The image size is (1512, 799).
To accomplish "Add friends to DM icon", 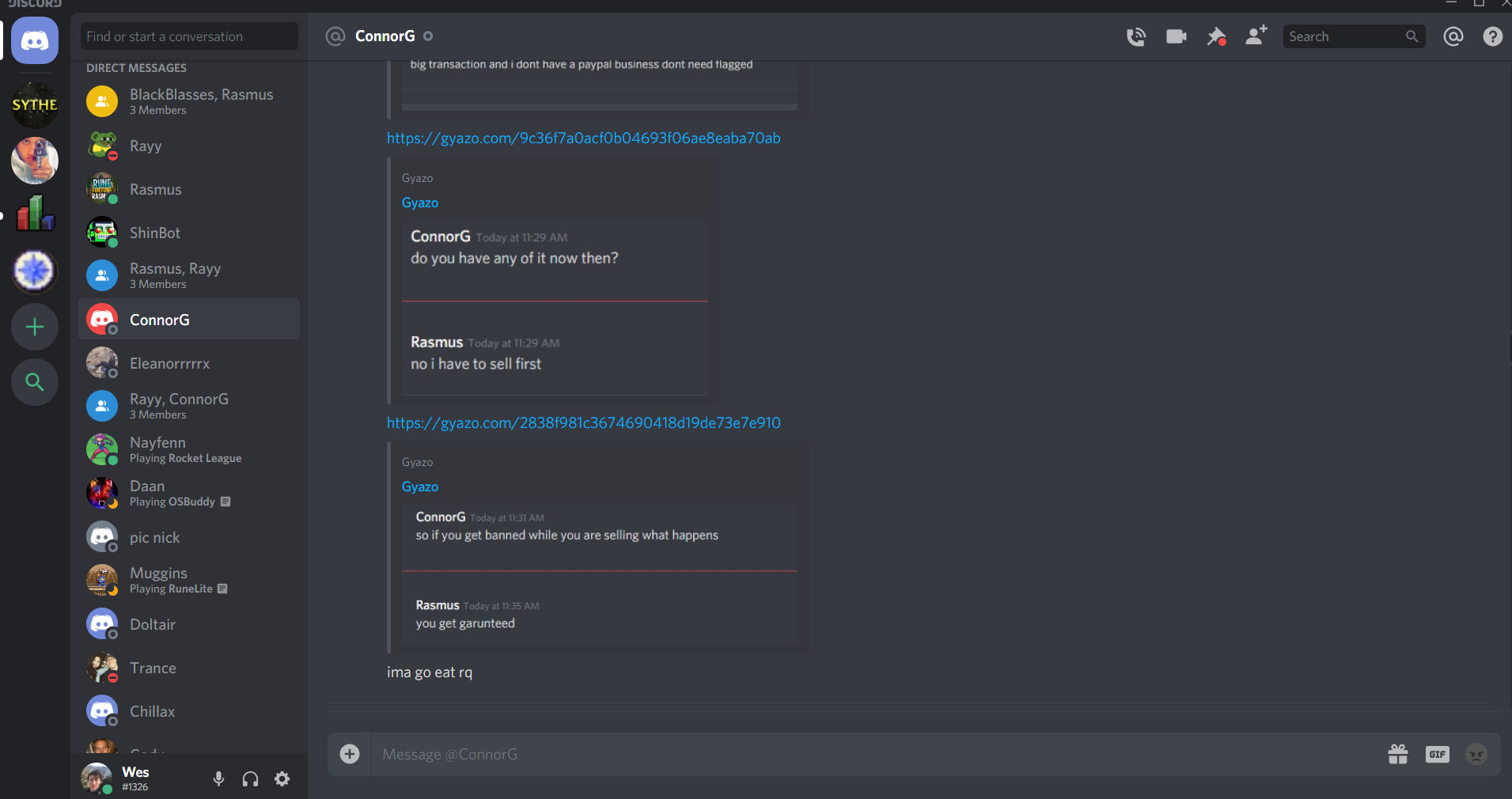I will (x=1256, y=36).
